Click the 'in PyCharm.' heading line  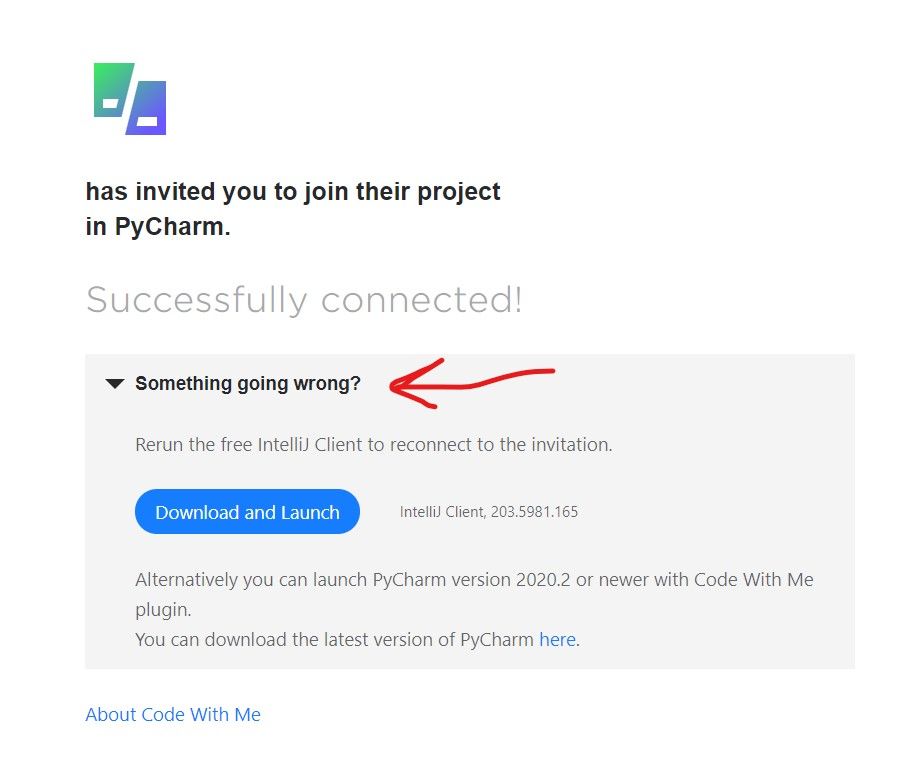pyautogui.click(x=158, y=226)
